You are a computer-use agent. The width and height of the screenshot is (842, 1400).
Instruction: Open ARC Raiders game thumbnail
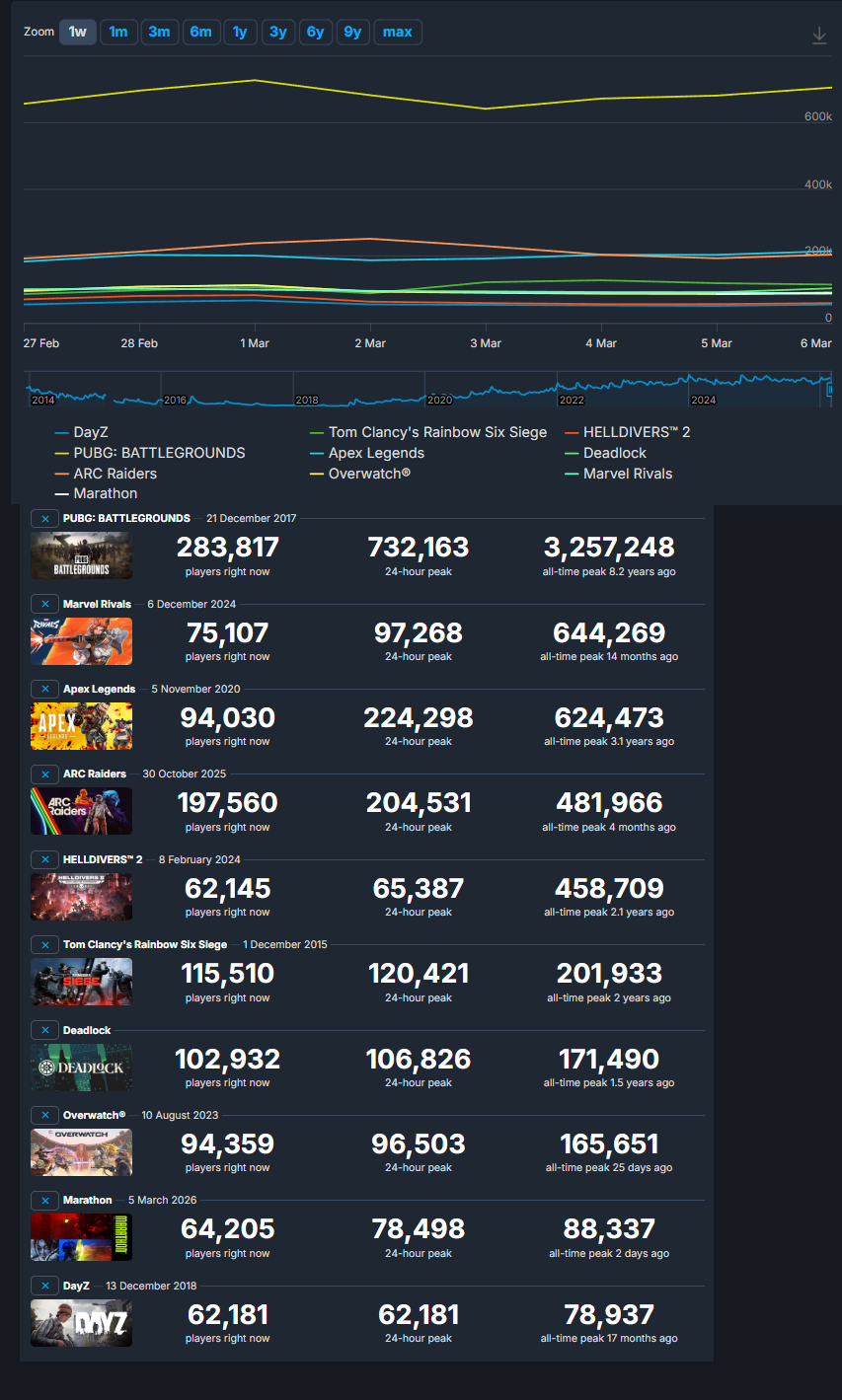click(82, 811)
